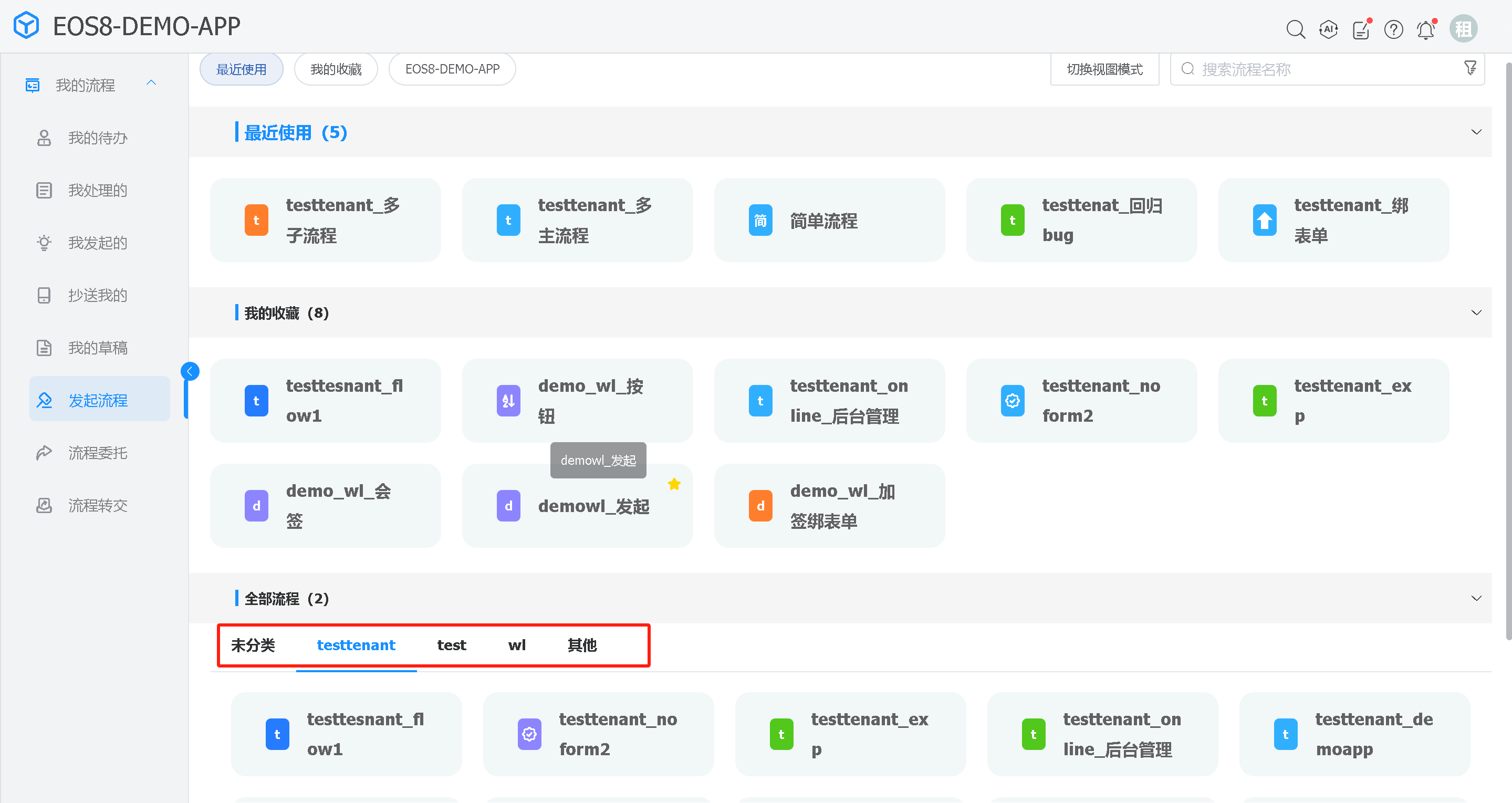Collapse sidebar using the blue arrow handle

point(190,371)
